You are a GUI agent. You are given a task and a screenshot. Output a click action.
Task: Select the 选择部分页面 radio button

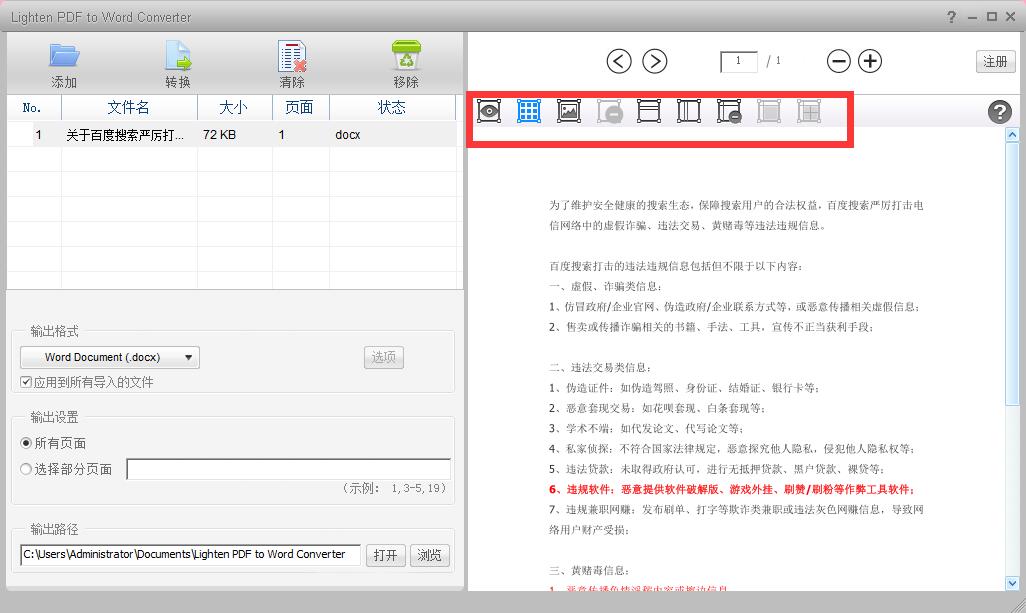26,469
